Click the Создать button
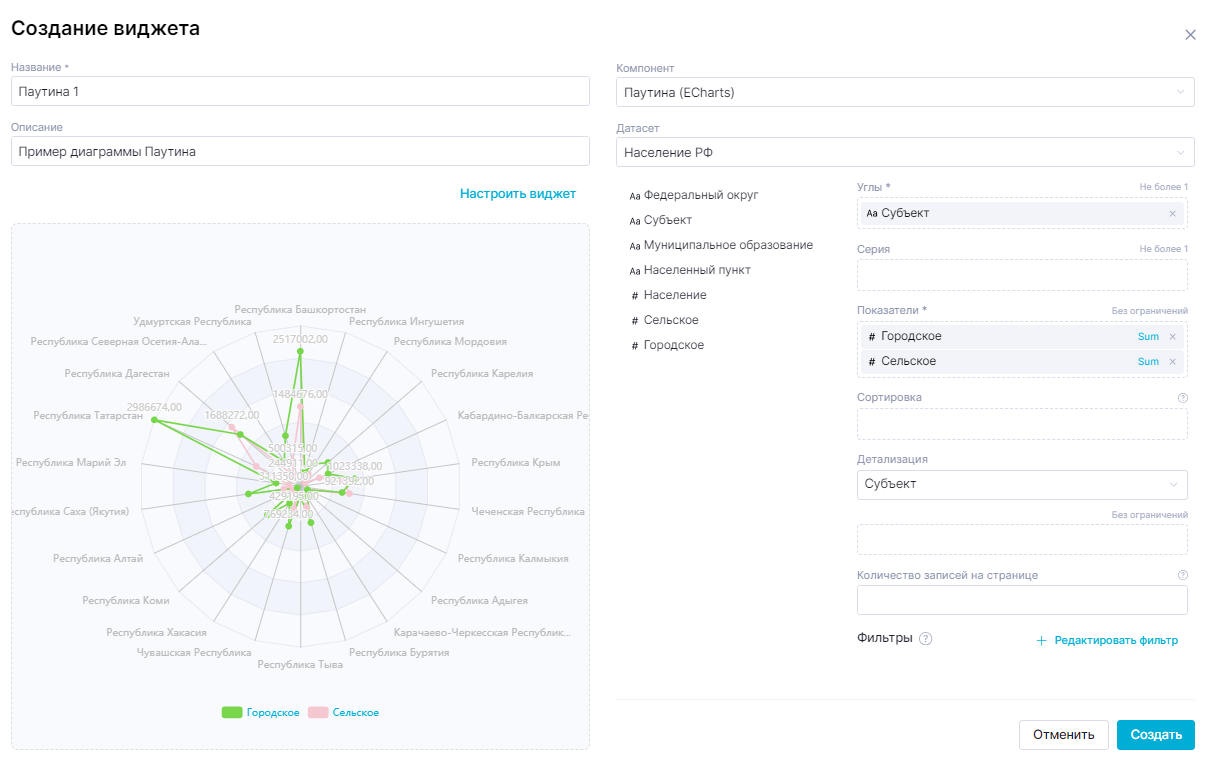The height and width of the screenshot is (762, 1212). click(1155, 734)
